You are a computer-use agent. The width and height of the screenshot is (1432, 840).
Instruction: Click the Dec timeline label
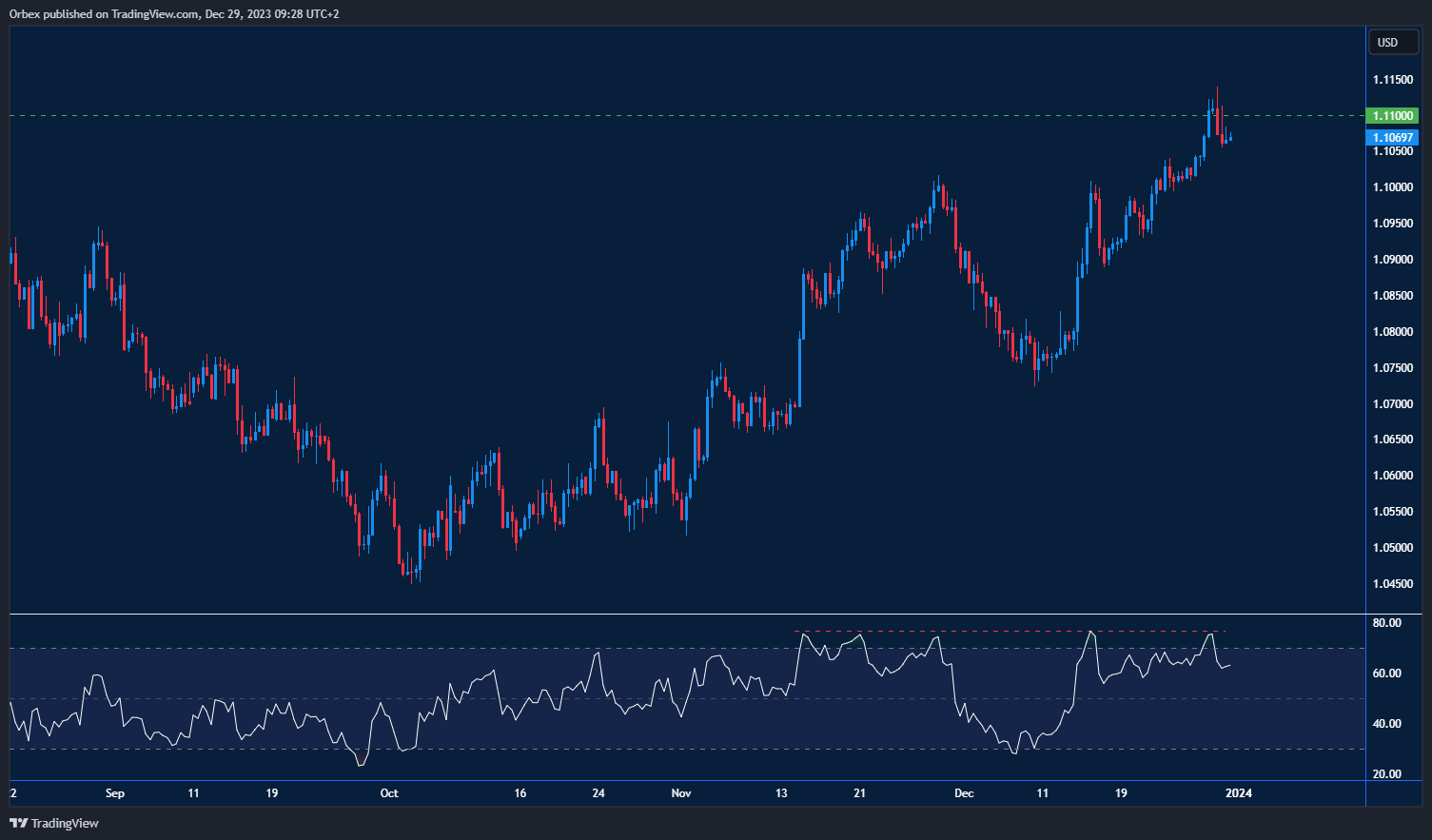pos(965,792)
